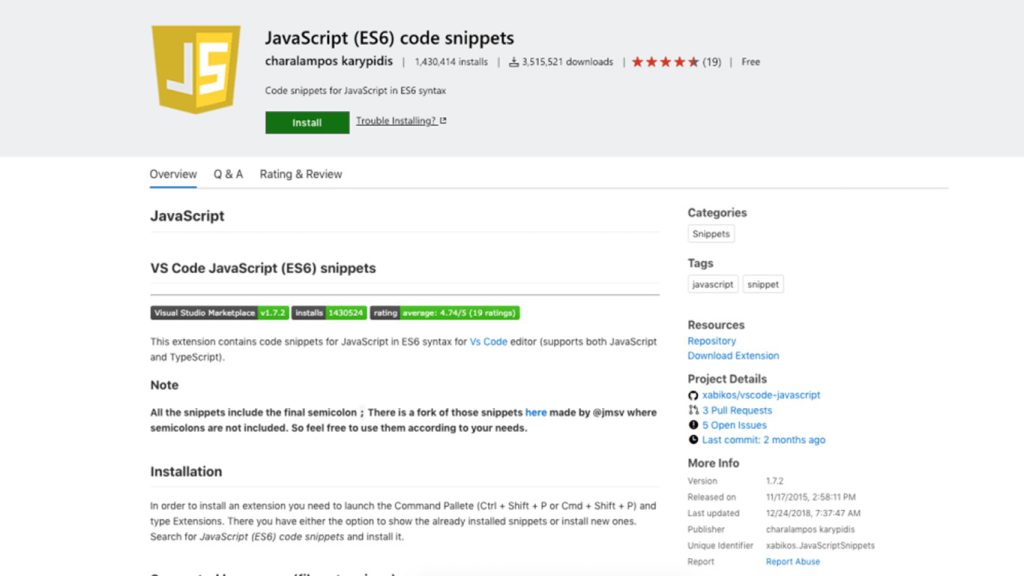Click the downloads count icon
The height and width of the screenshot is (576, 1024).
514,62
